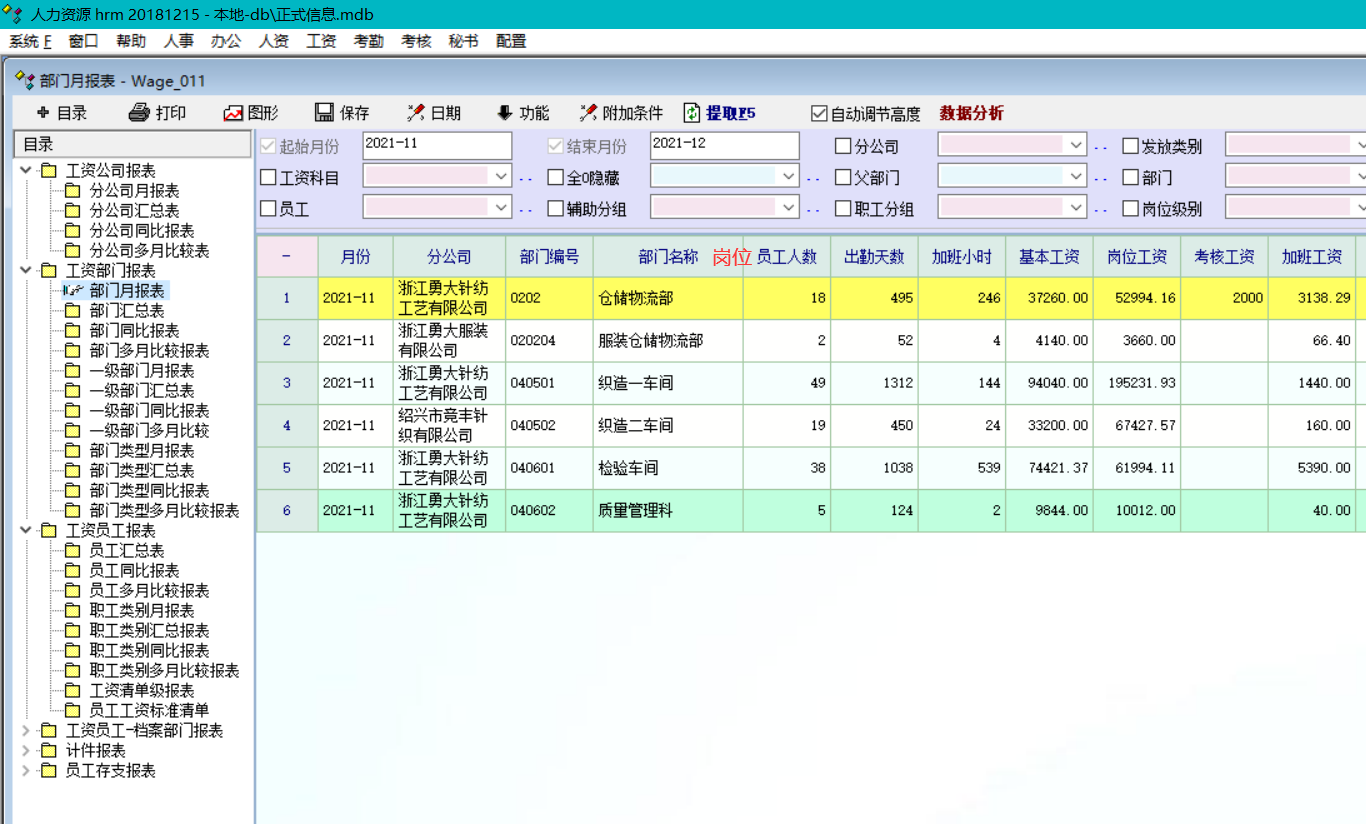The height and width of the screenshot is (824, 1366).
Task: Open the 考勤 menu
Action: tap(368, 41)
